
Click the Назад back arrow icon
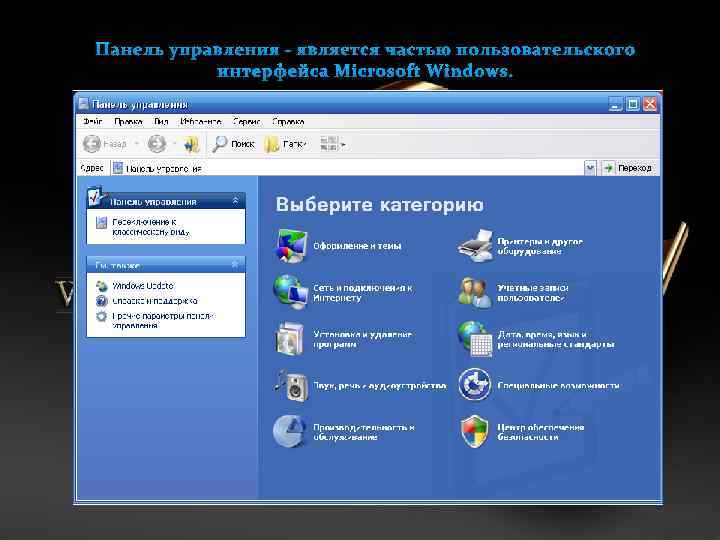coord(92,144)
